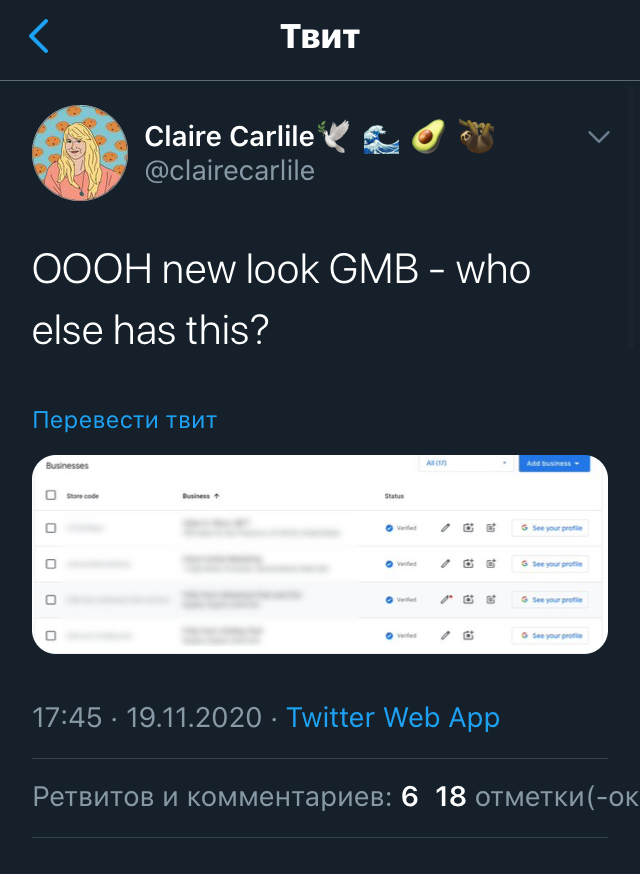Viewport: 640px width, 874px height.
Task: Open the 'Twitter Web App' source link
Action: tap(392, 717)
